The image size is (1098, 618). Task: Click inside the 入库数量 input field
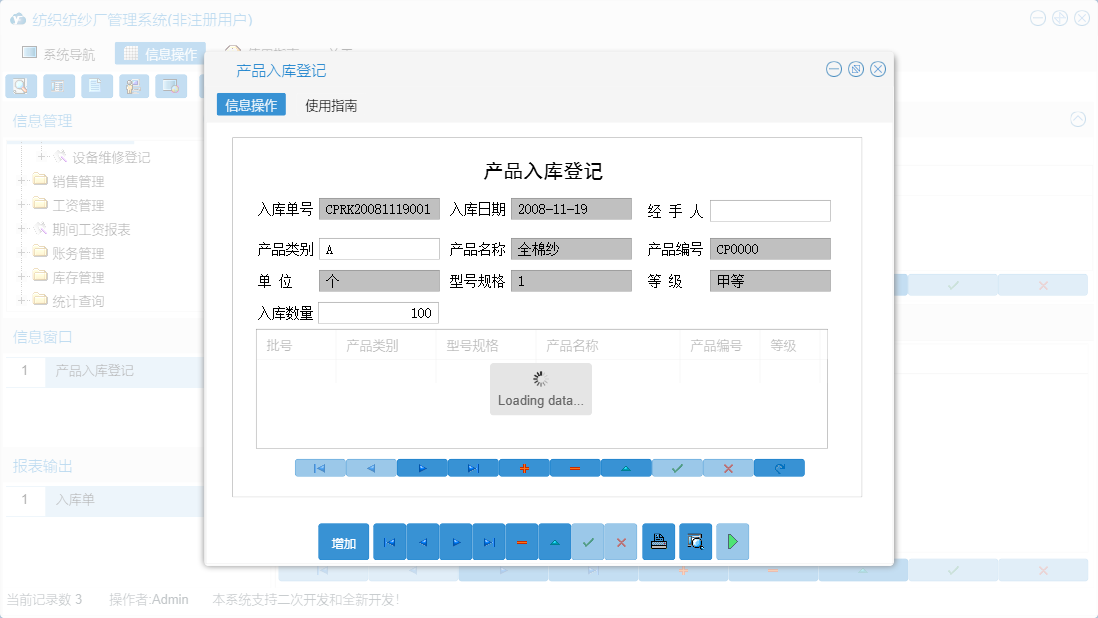click(x=378, y=312)
